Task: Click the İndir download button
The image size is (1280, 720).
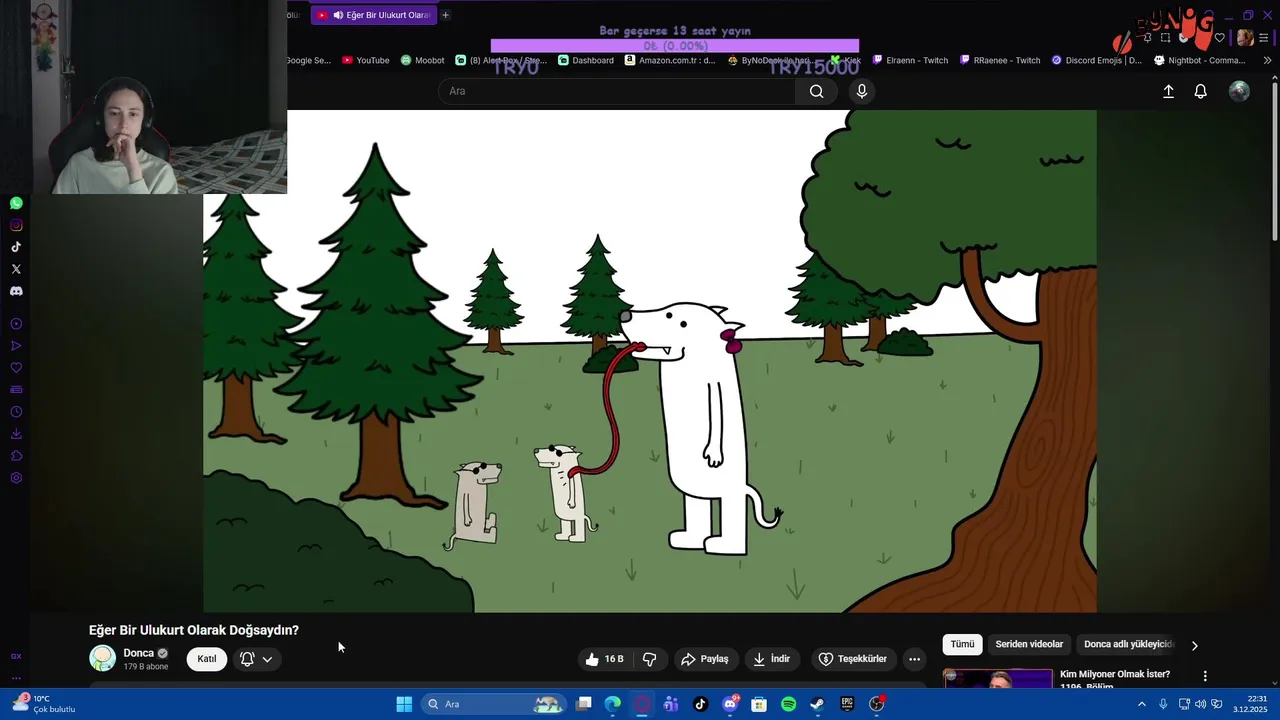Action: click(771, 659)
